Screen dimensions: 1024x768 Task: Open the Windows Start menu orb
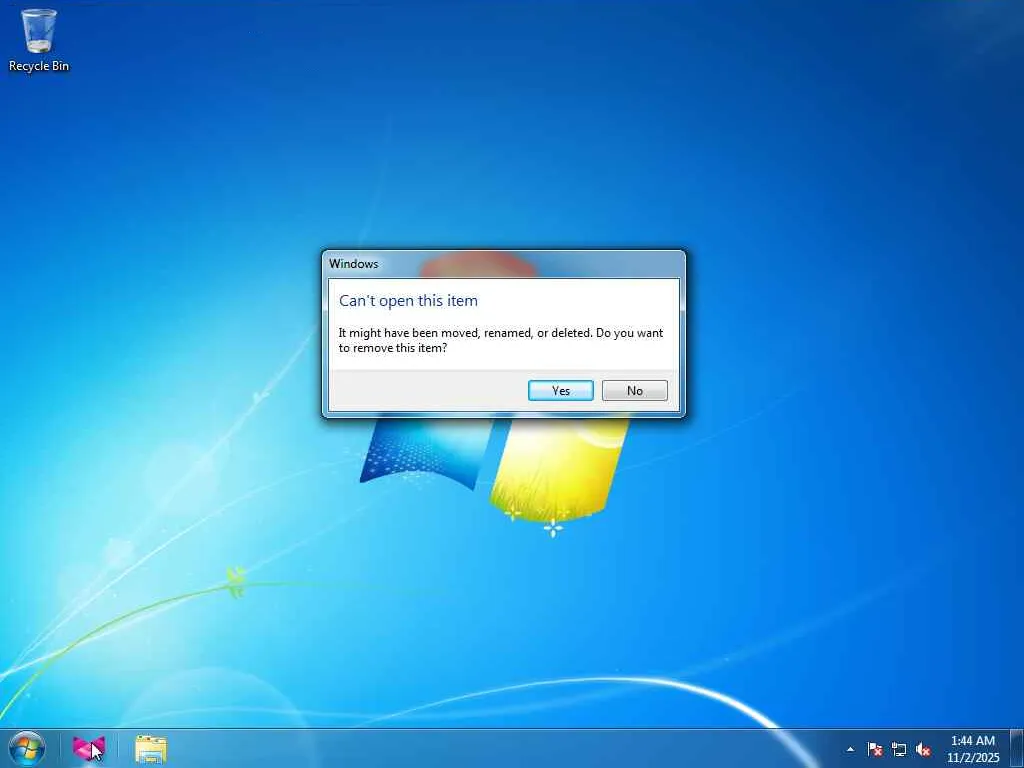(27, 748)
